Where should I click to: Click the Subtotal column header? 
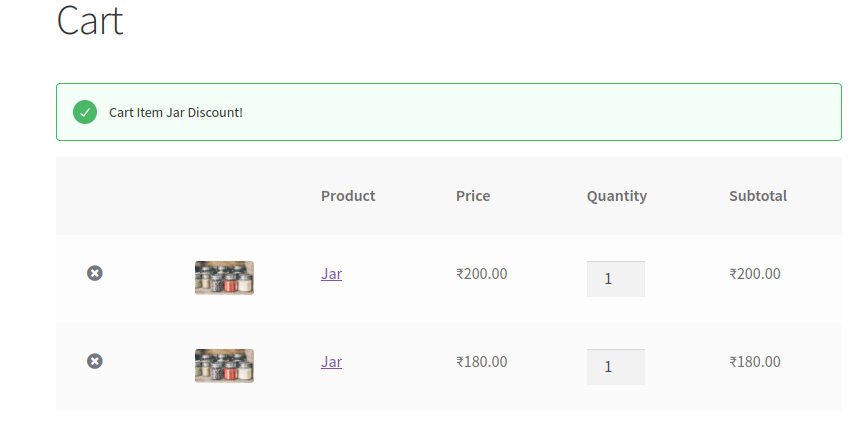click(758, 196)
